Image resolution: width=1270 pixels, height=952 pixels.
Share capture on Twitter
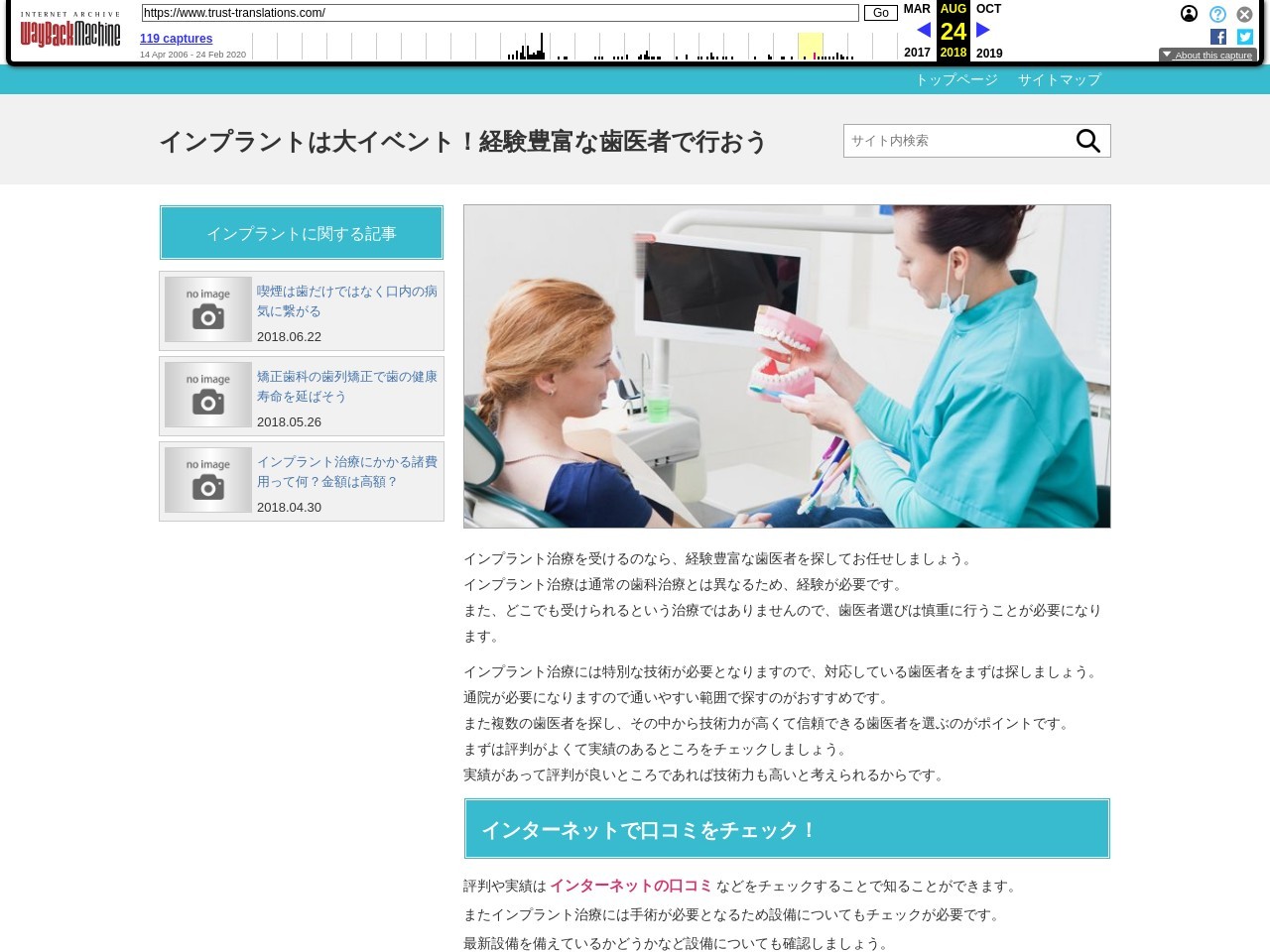pyautogui.click(x=1245, y=37)
